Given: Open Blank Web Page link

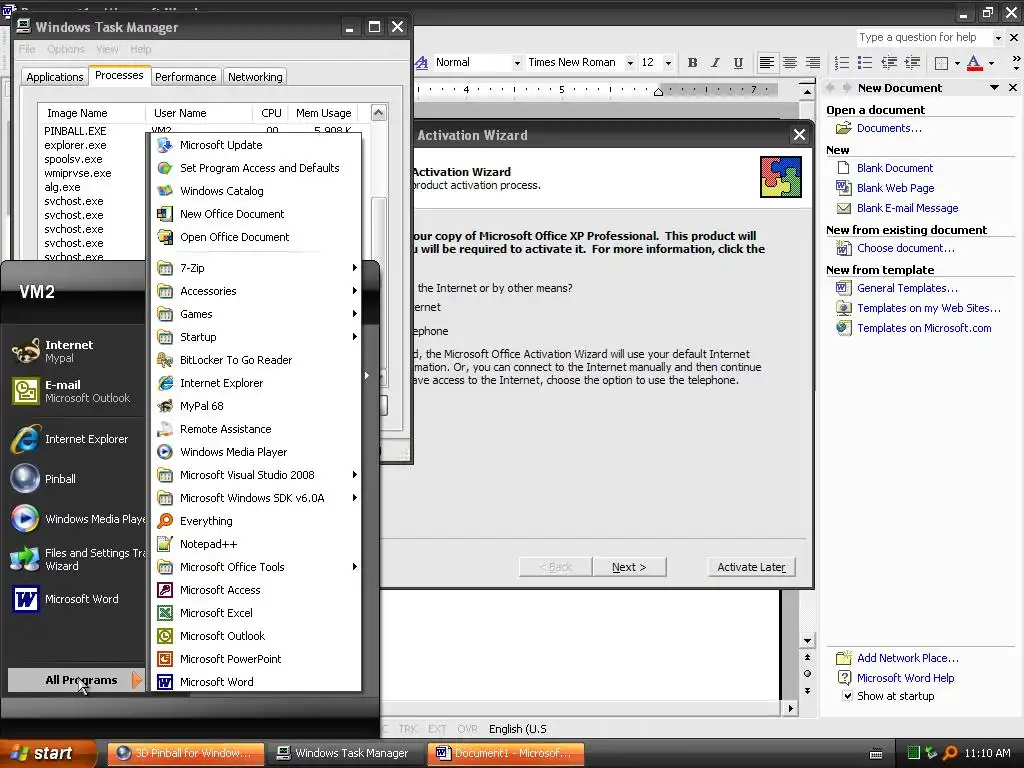Looking at the screenshot, I should [x=895, y=188].
